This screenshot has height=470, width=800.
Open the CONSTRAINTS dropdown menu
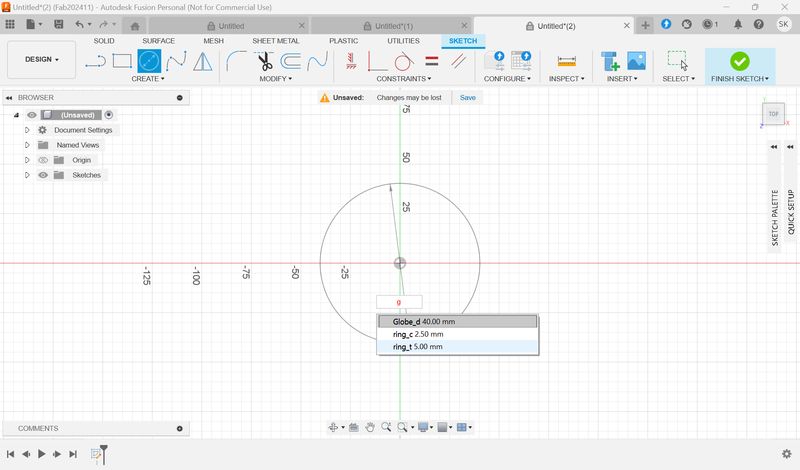point(404,79)
